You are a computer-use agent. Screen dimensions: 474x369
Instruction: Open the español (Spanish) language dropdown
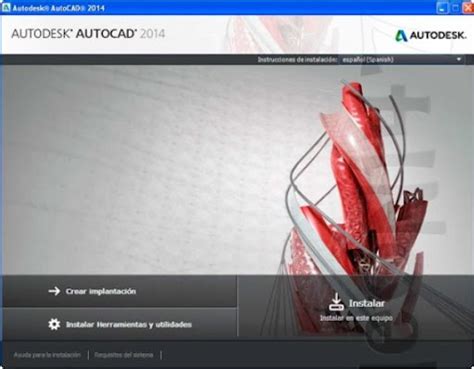402,60
